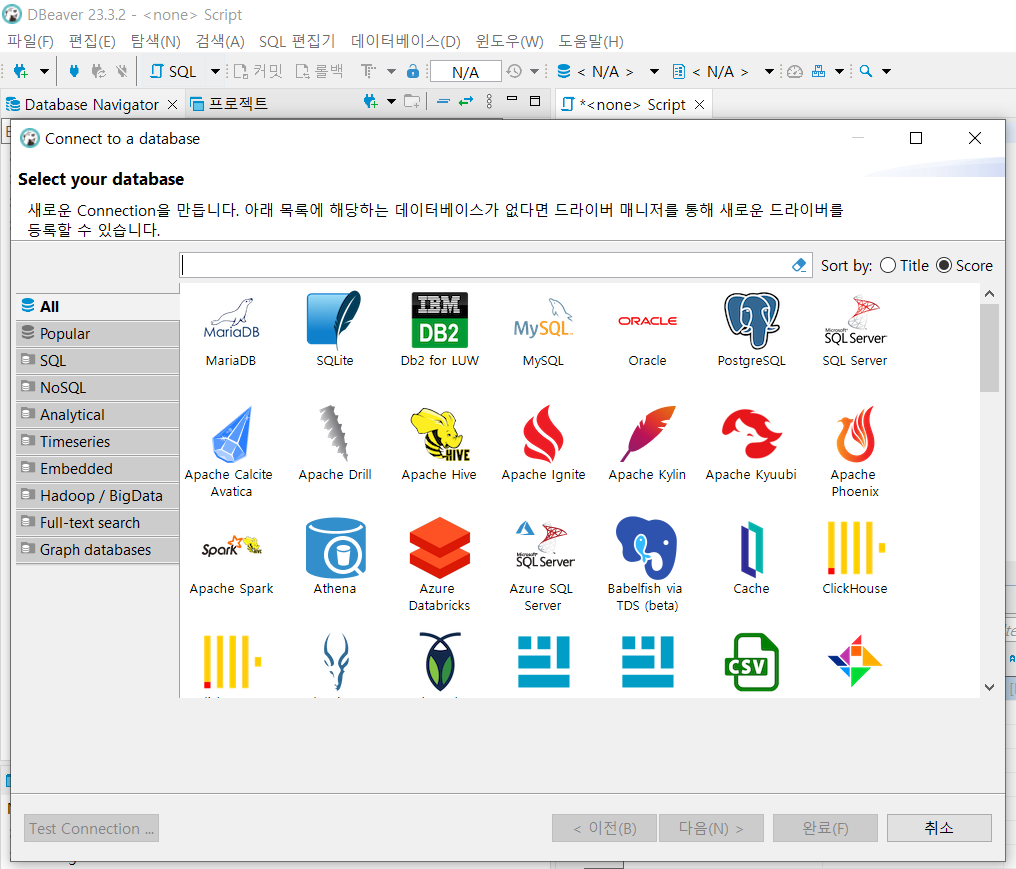Select the Timeseries category
This screenshot has width=1016, height=869.
click(98, 441)
